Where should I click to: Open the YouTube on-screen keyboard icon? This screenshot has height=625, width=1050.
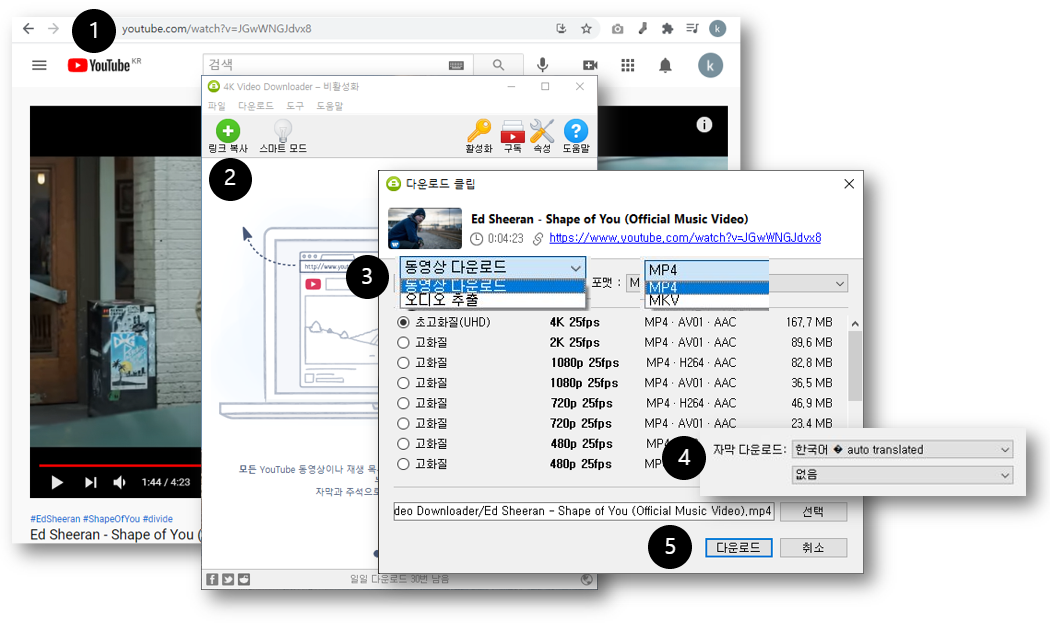(456, 65)
